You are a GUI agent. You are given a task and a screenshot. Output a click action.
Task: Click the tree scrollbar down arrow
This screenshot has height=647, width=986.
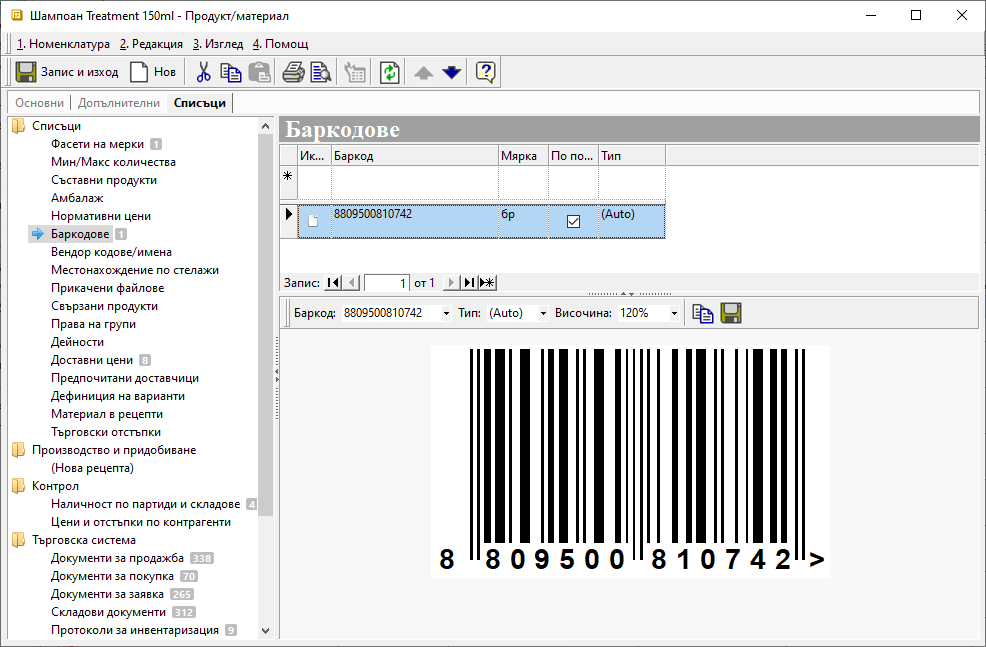265,631
